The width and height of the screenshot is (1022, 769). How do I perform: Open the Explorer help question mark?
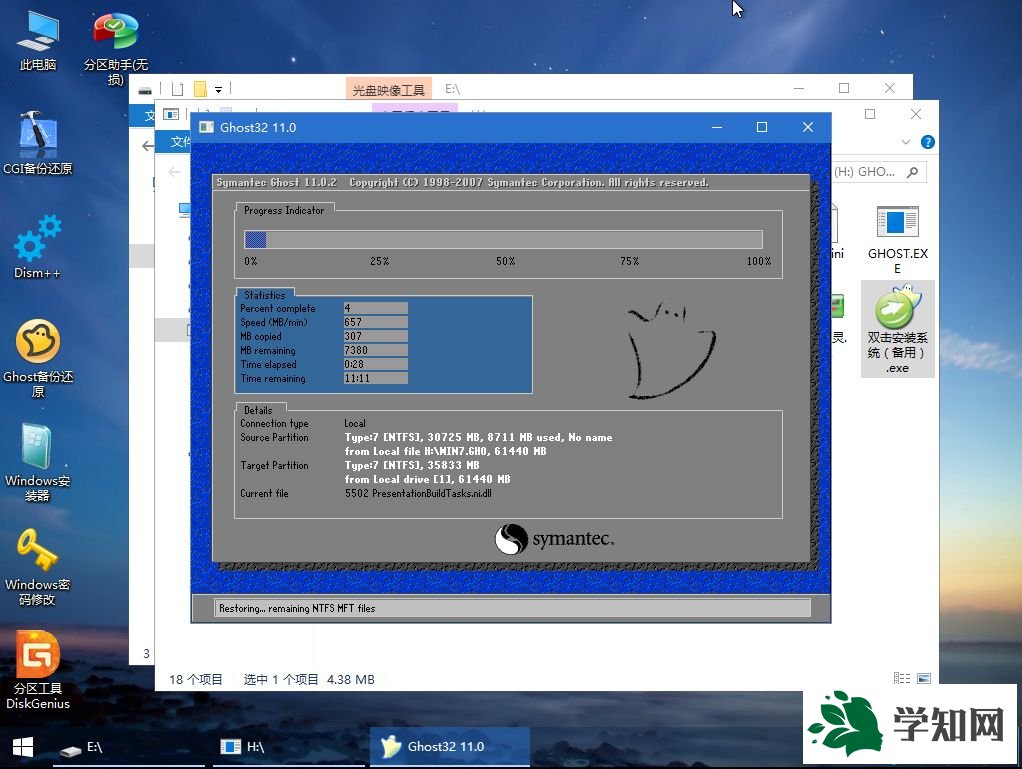(926, 142)
